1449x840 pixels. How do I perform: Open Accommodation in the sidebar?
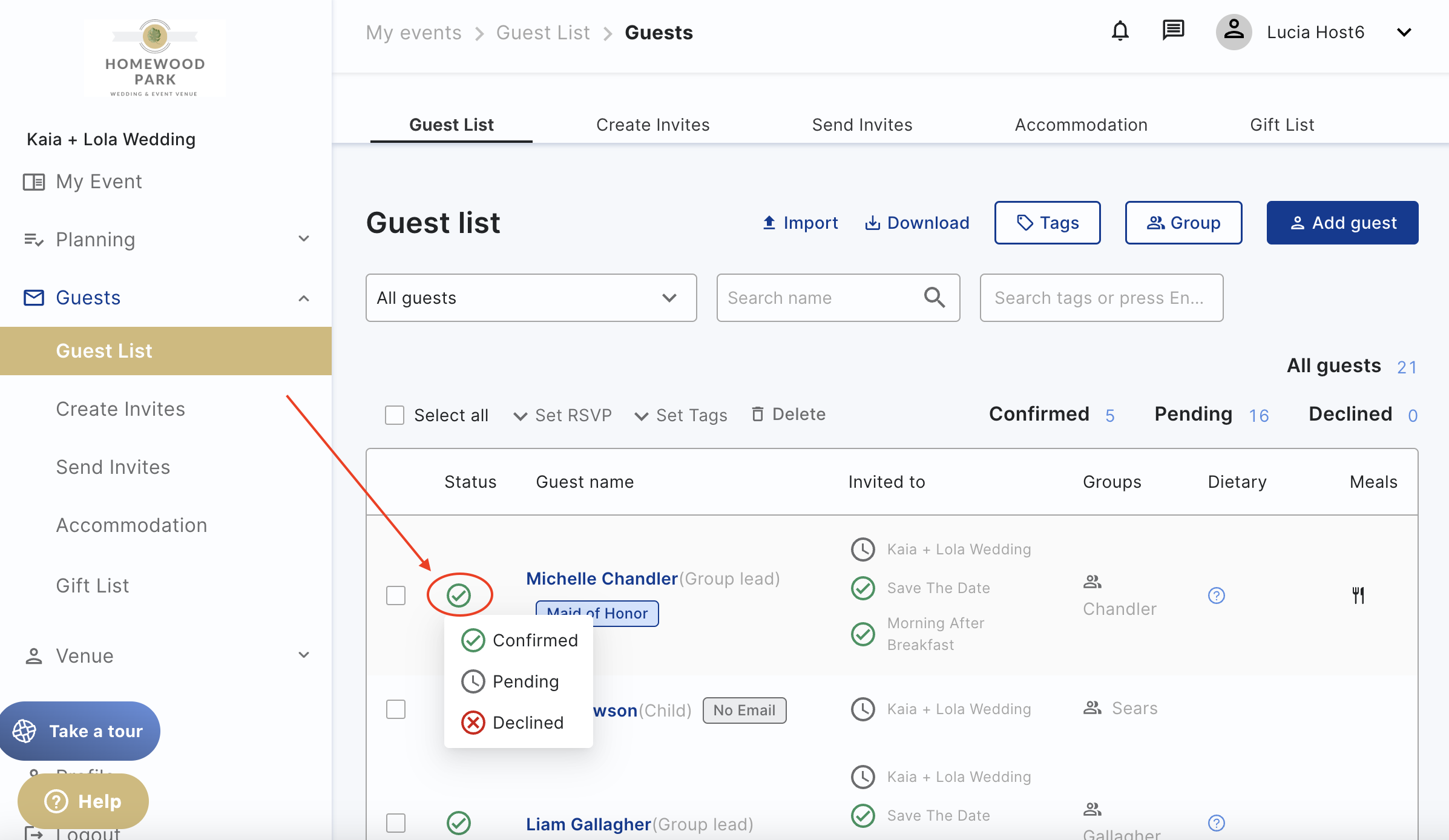click(x=131, y=525)
